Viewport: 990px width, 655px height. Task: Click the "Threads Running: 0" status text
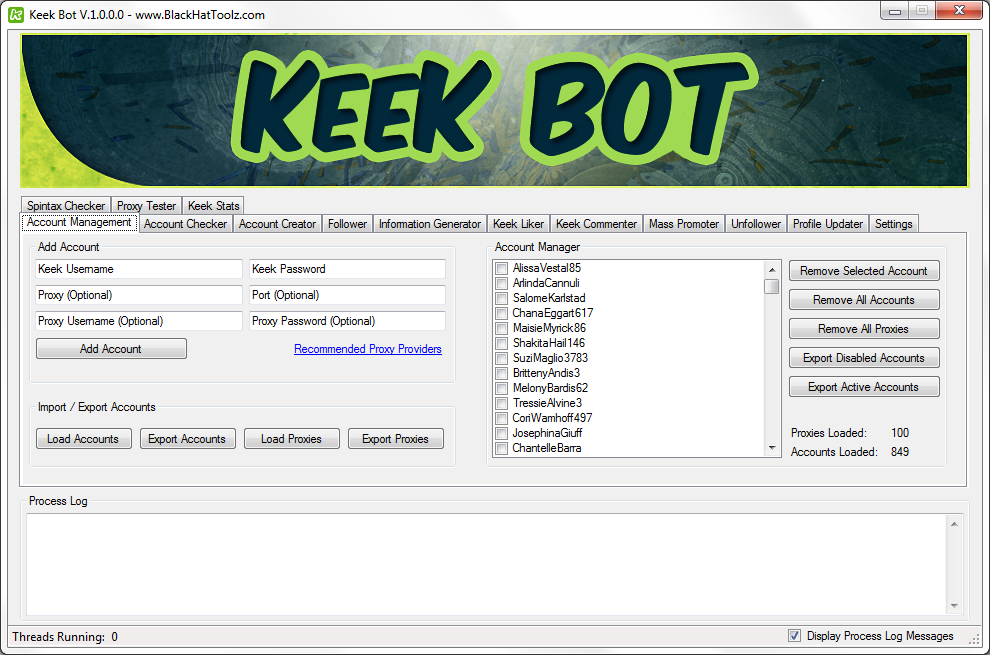pos(65,637)
